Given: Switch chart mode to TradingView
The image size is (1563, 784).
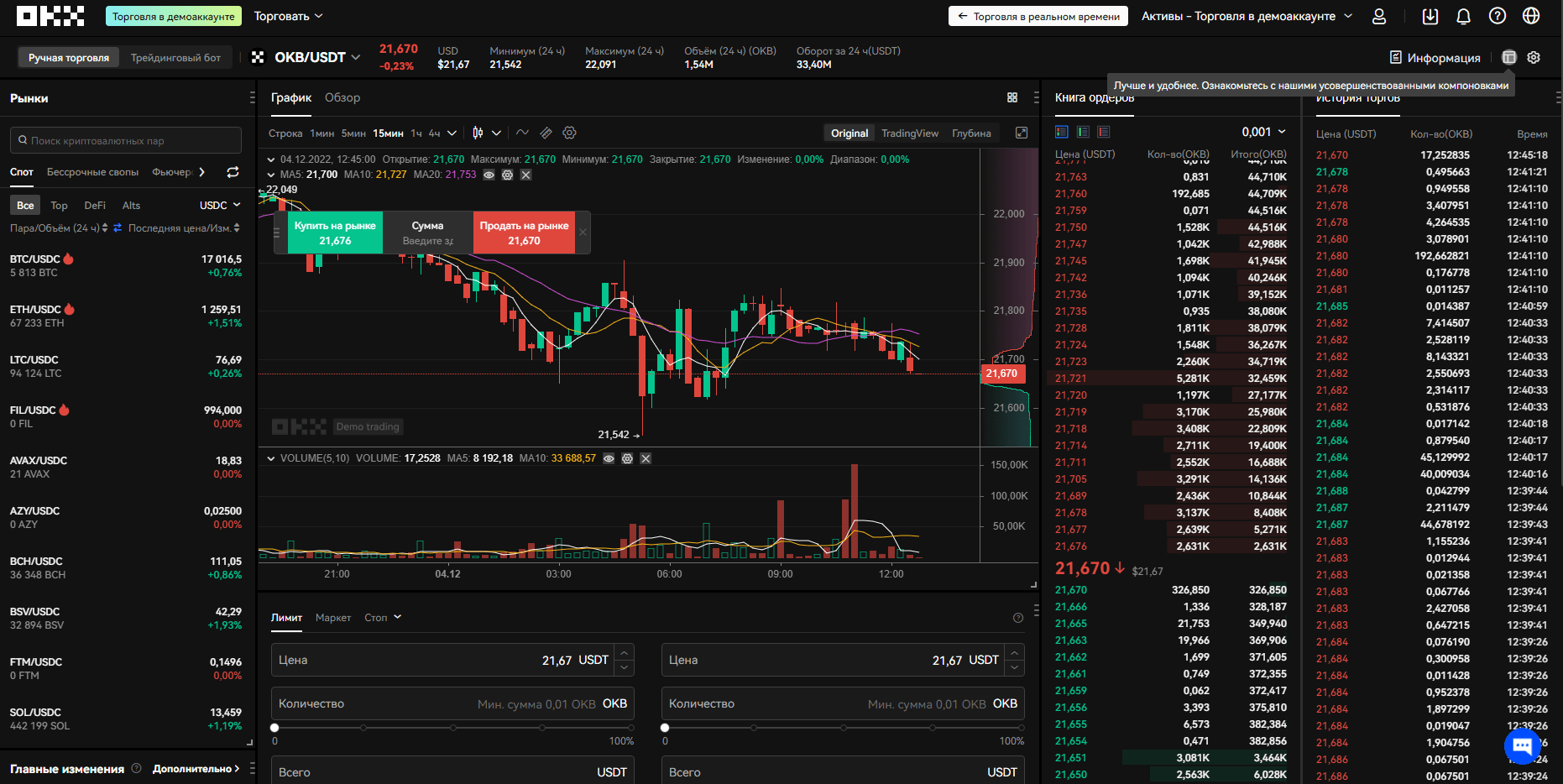Looking at the screenshot, I should click(x=909, y=133).
